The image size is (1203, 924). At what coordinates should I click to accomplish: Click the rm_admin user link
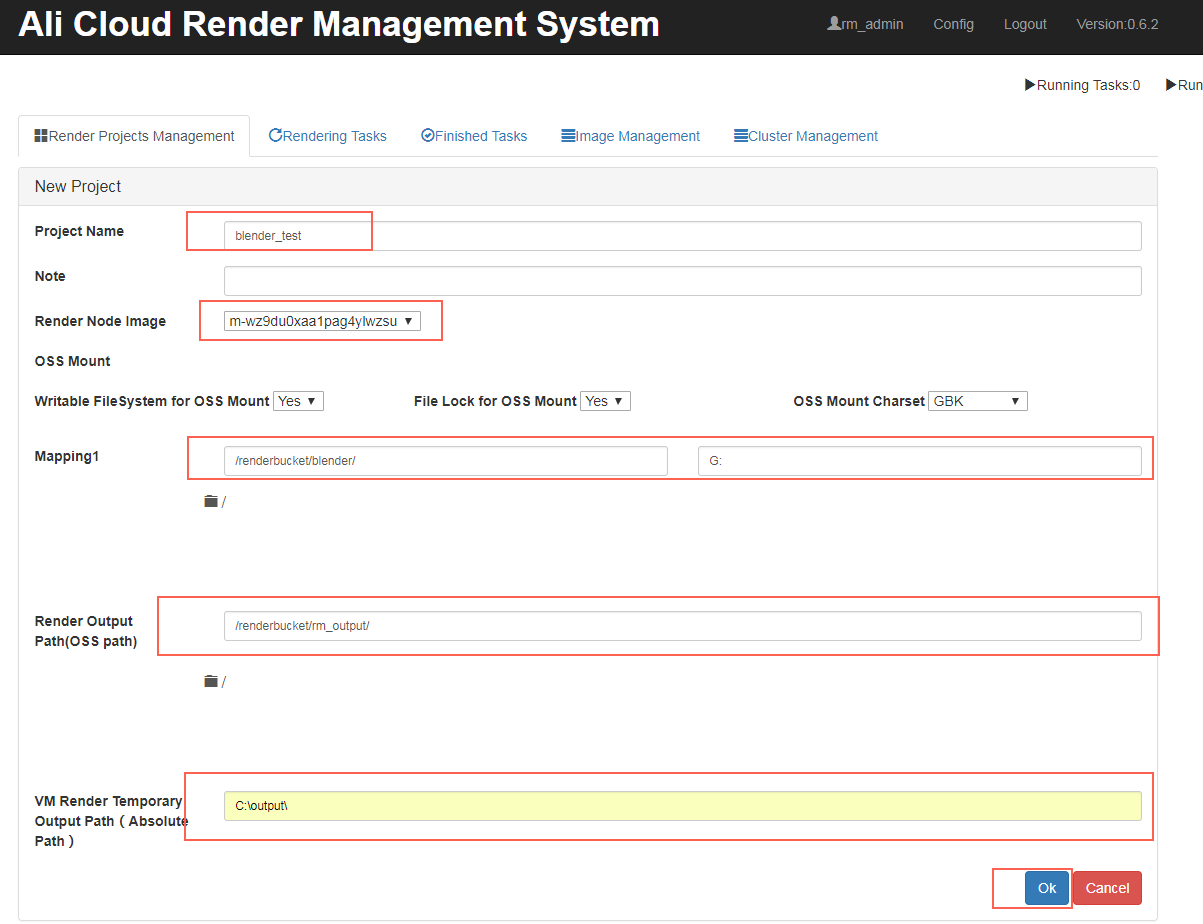pyautogui.click(x=865, y=24)
